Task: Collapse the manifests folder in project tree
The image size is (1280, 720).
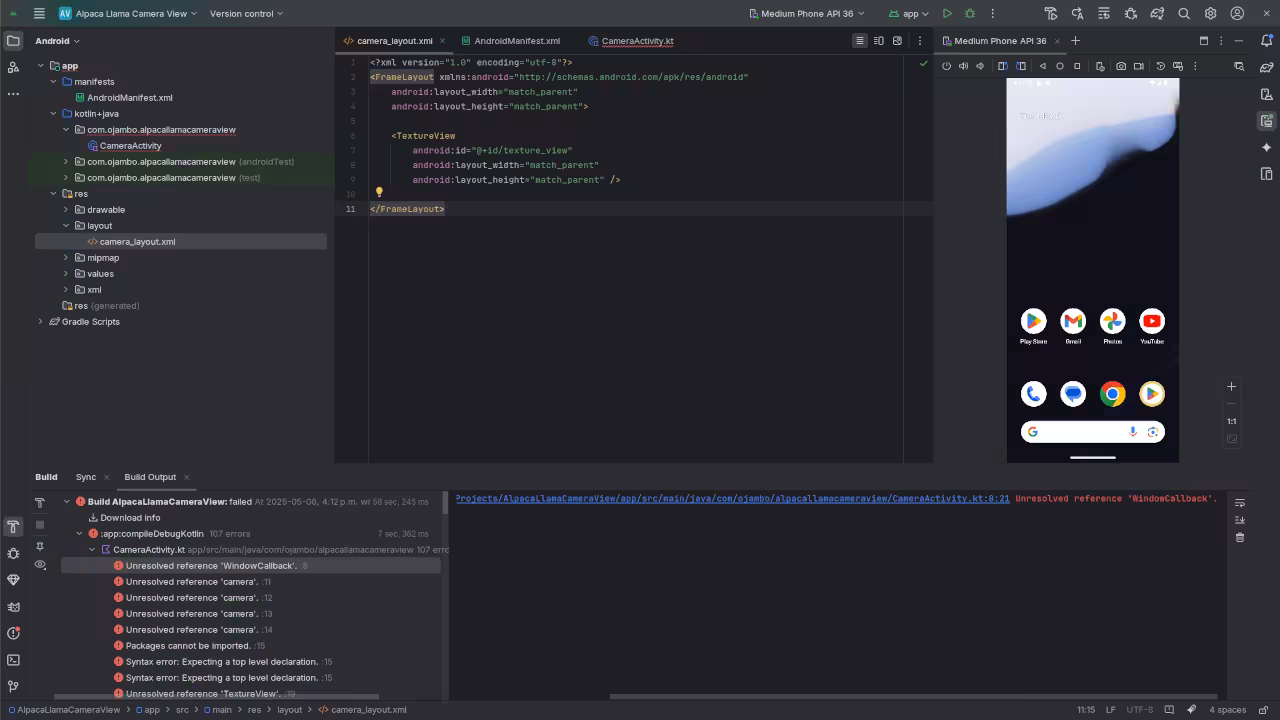Action: click(x=54, y=82)
